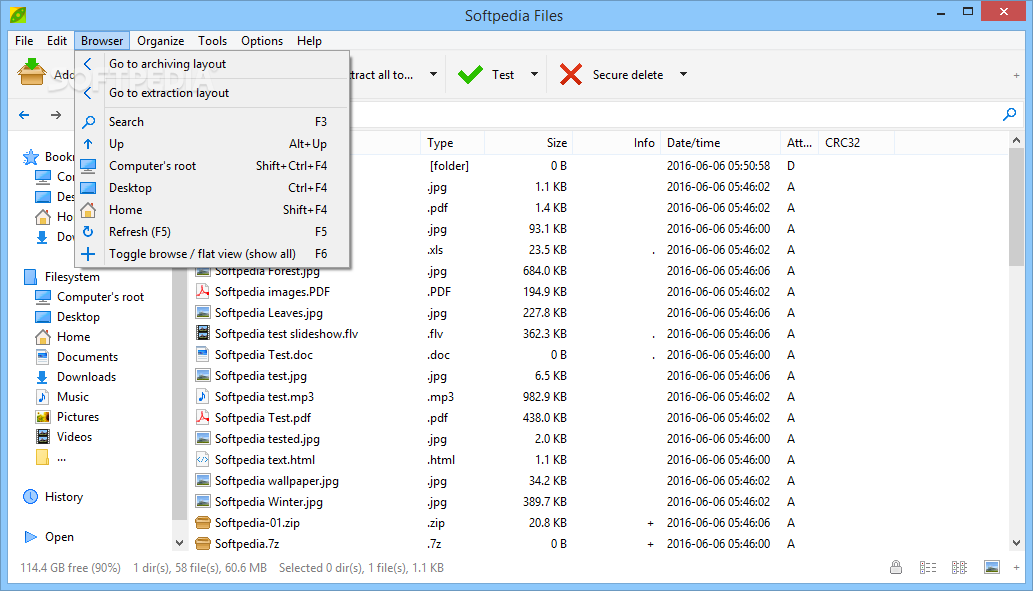
Task: Click the Softpedia-01.zip archive icon
Action: click(203, 523)
